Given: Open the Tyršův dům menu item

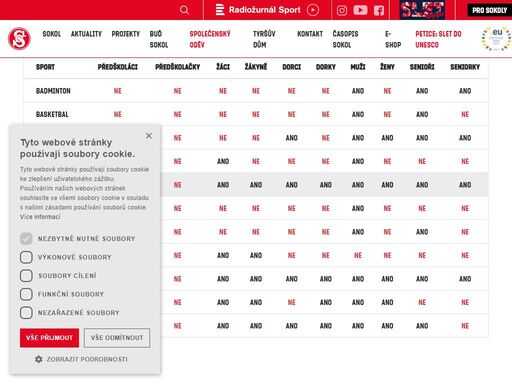Looking at the screenshot, I should [x=264, y=39].
